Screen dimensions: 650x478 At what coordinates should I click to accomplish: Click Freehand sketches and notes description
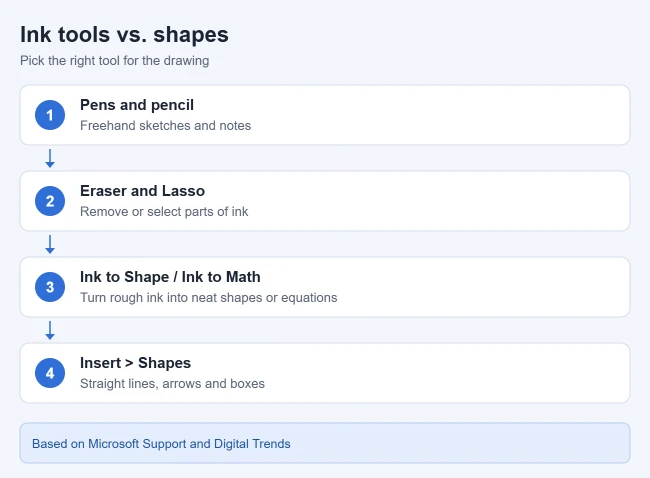pyautogui.click(x=165, y=126)
